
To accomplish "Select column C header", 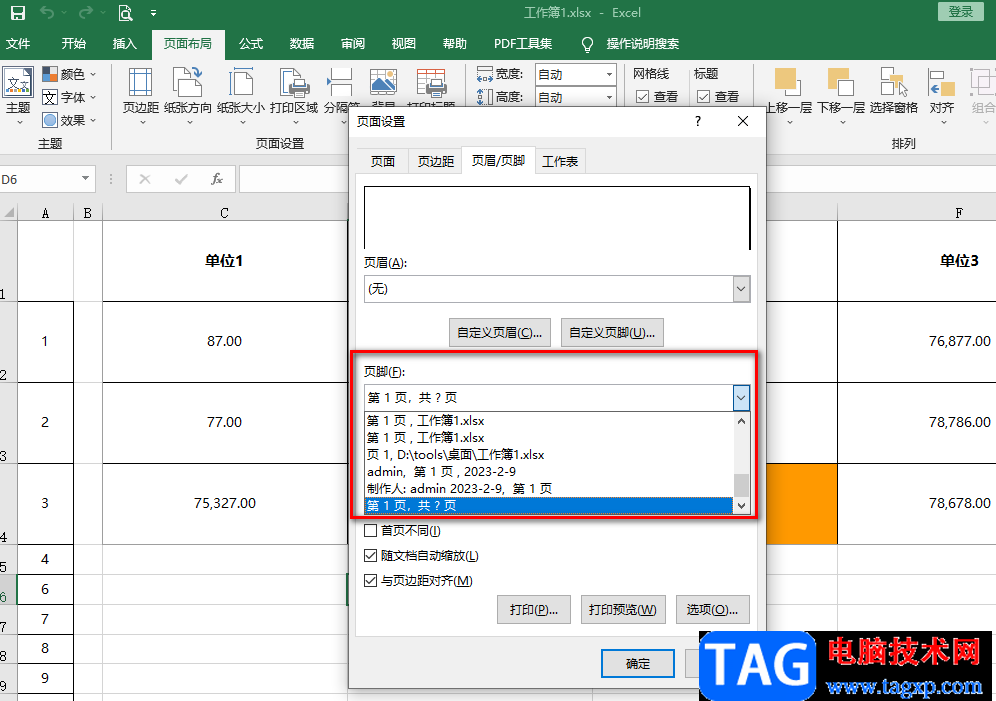I will 224,213.
